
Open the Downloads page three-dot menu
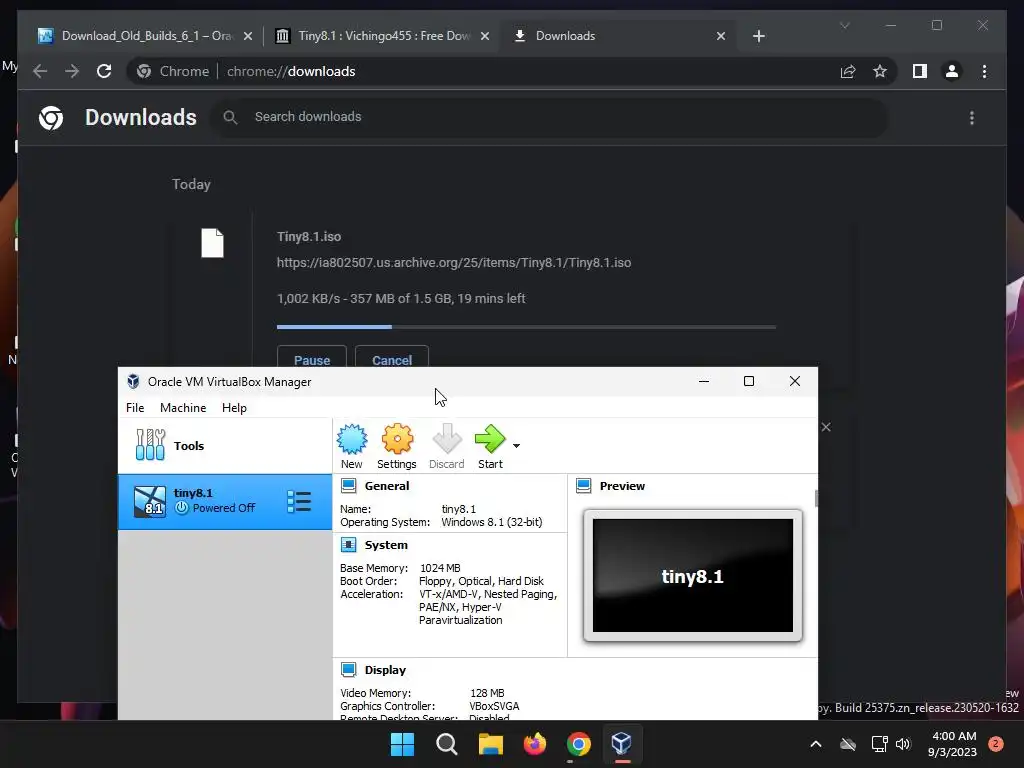972,118
